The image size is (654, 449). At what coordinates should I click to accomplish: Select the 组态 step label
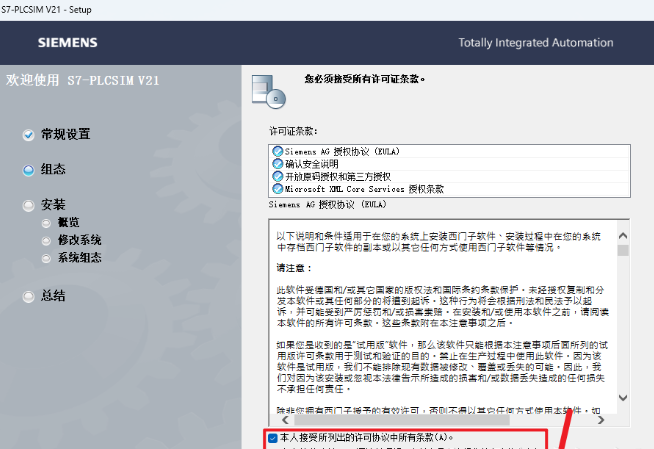pos(53,170)
